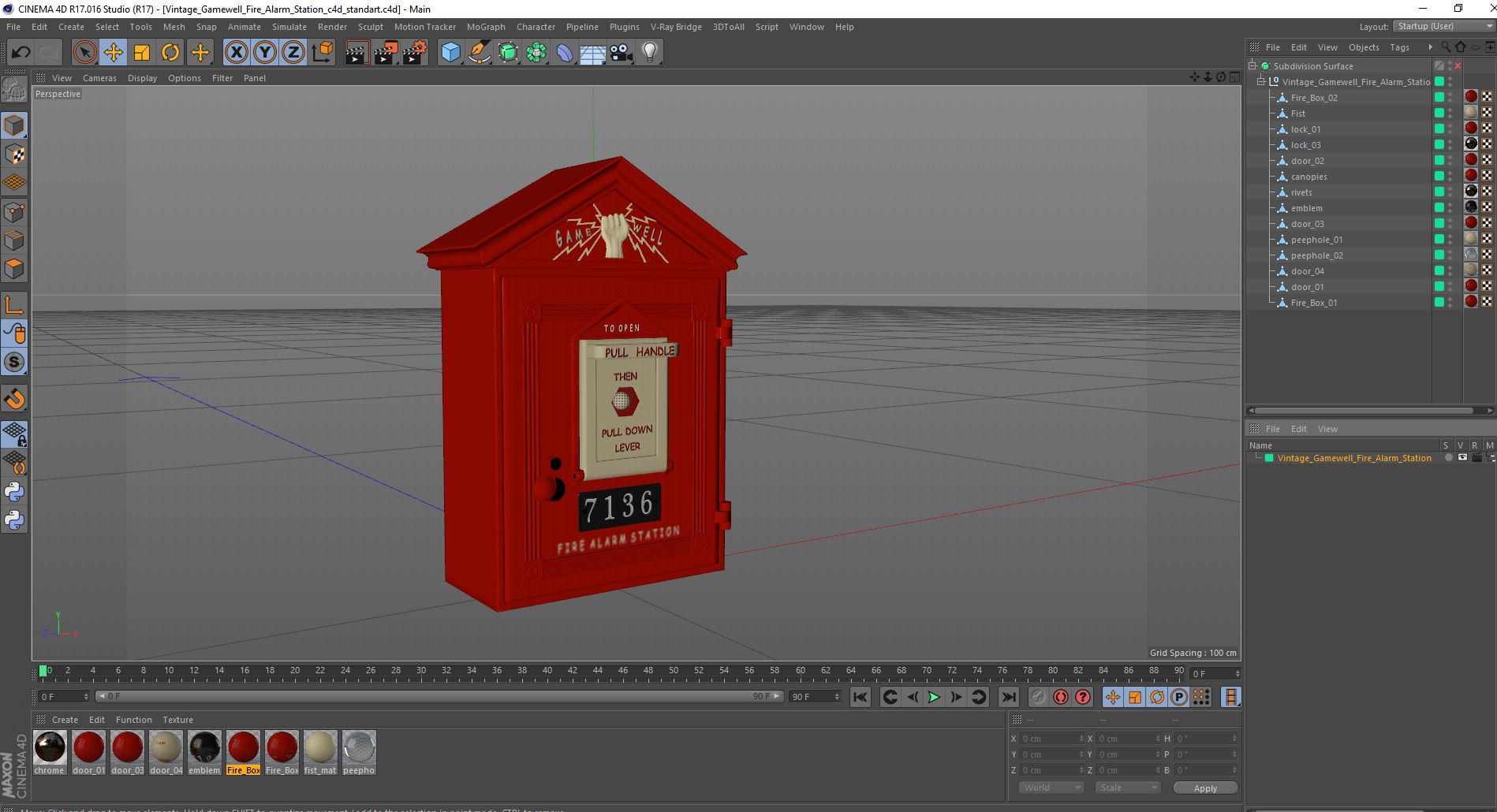Adjust the 90 F end frame stepper
This screenshot has height=812, width=1497.
837,697
